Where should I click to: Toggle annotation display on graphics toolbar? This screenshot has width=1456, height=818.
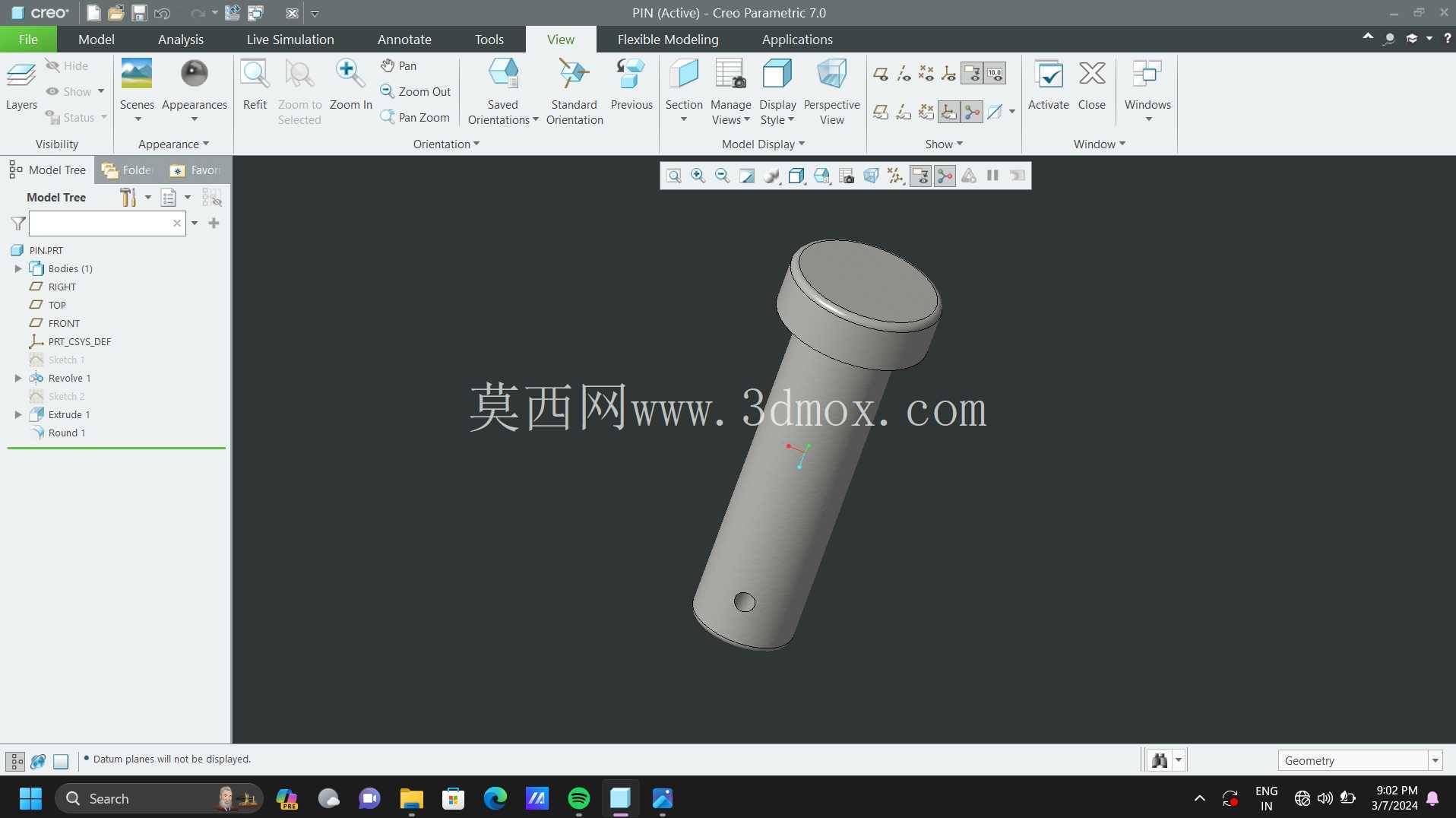pyautogui.click(x=920, y=176)
